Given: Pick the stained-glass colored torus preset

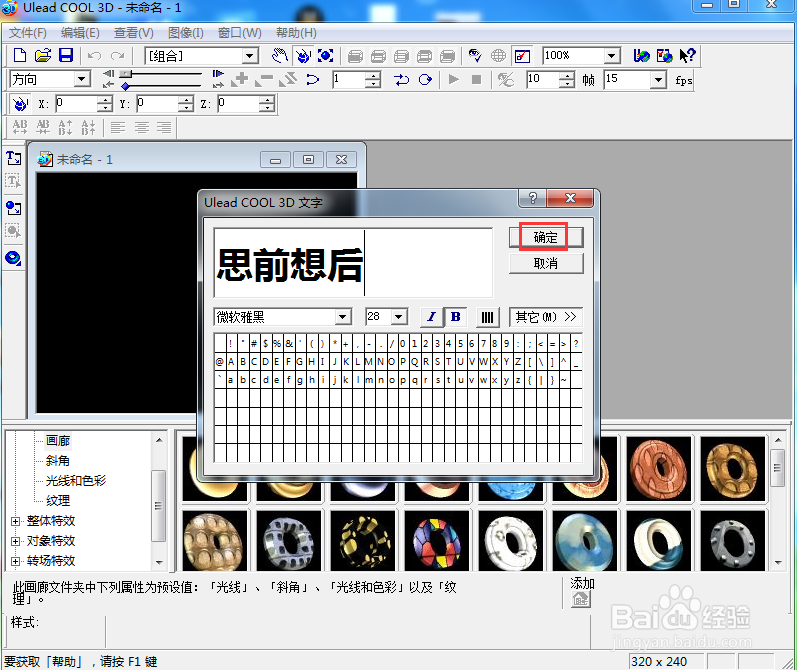Looking at the screenshot, I should click(x=437, y=541).
